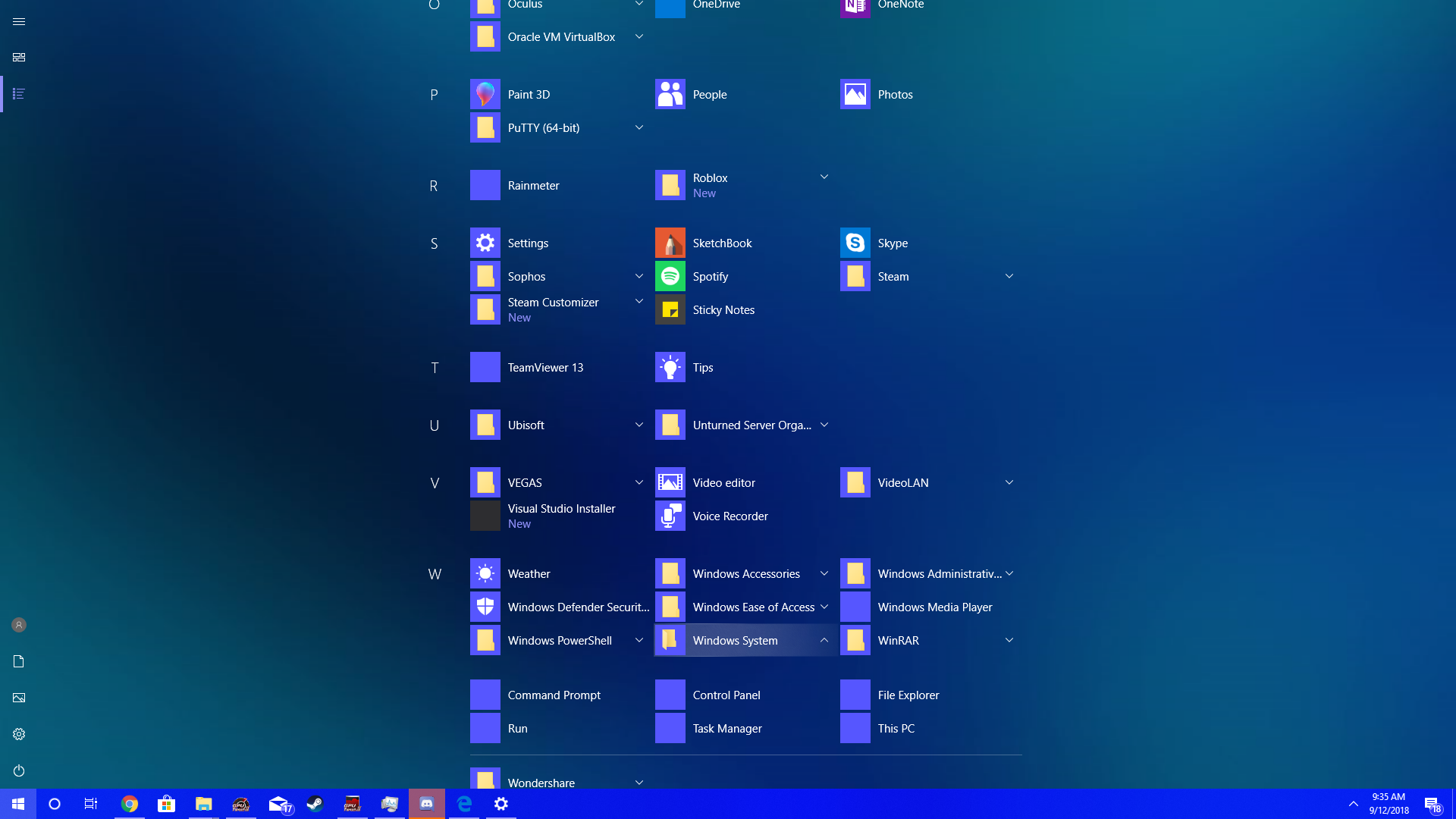Open the Sticky Notes icon

pos(670,309)
